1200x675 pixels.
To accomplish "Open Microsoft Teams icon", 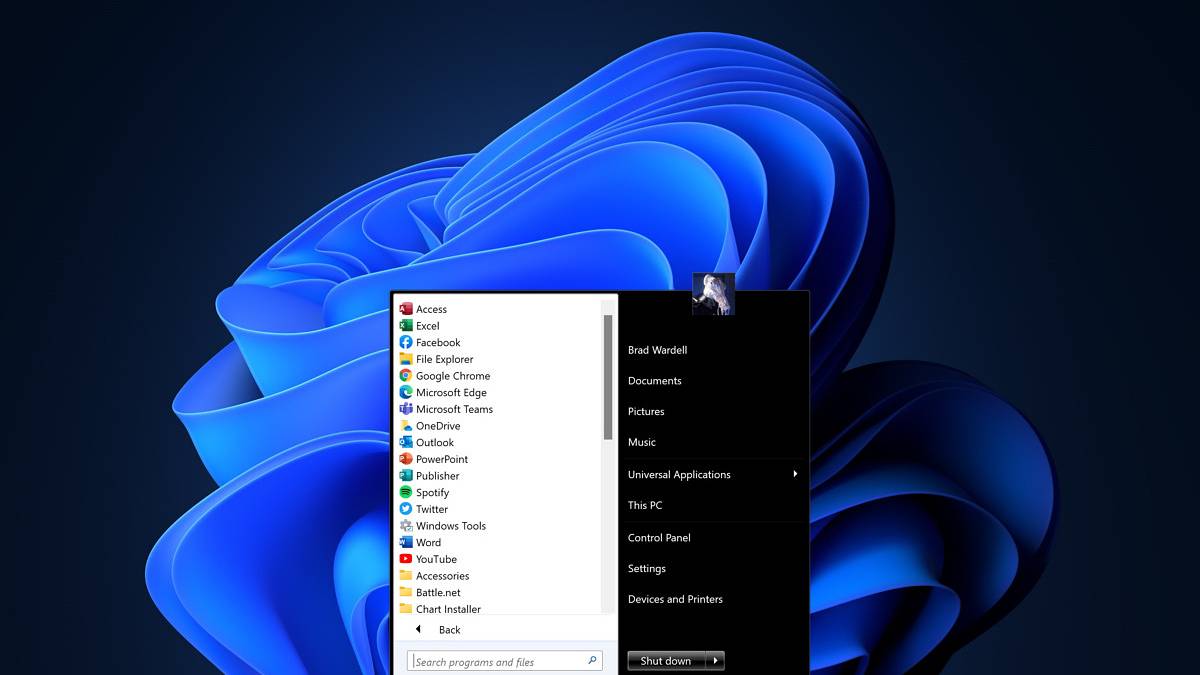I will coord(406,409).
